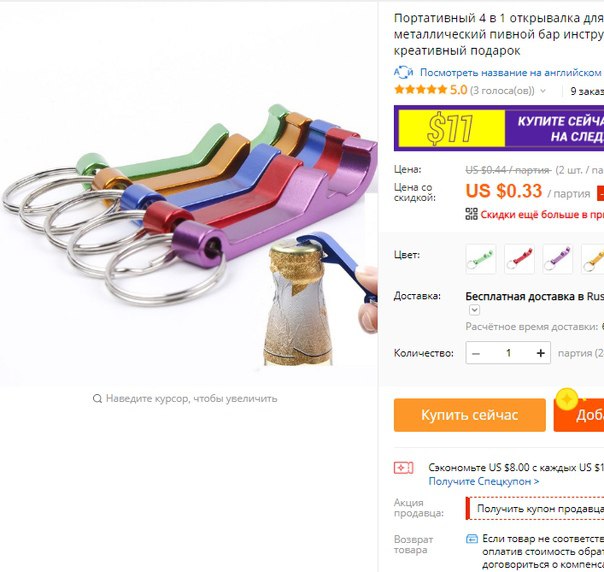This screenshot has width=604, height=572.
Task: Decrease quantity with the minus button
Action: pos(476,353)
